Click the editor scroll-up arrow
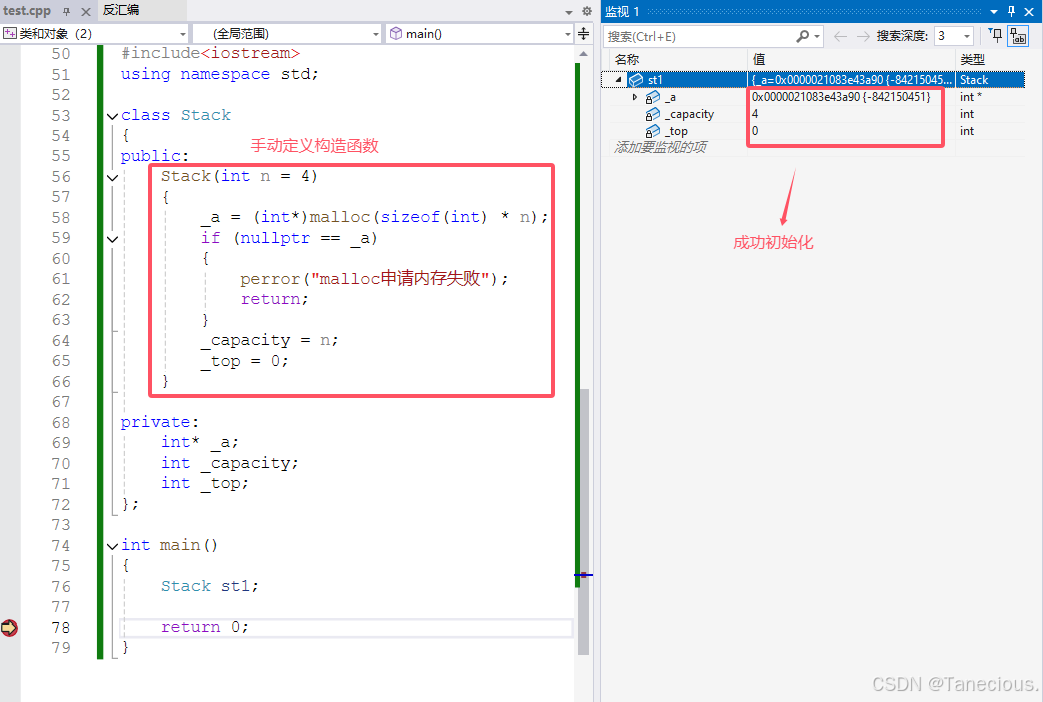The width and height of the screenshot is (1043, 702). tap(583, 54)
